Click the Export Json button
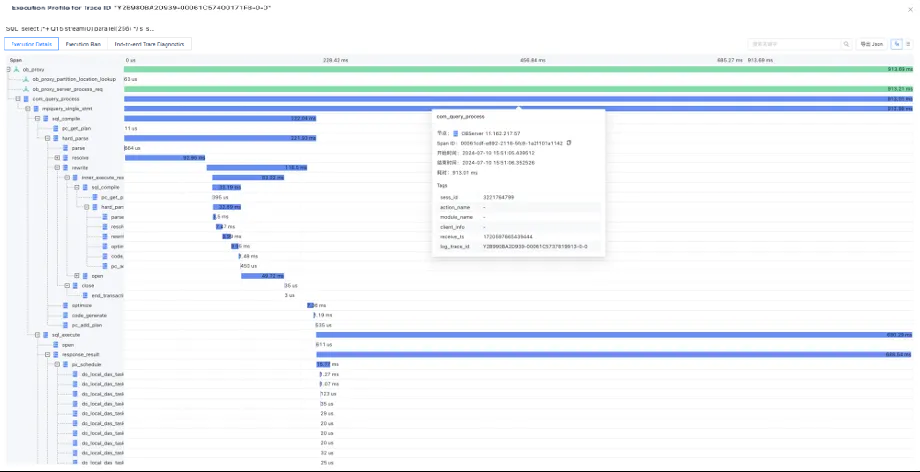This screenshot has height=472, width=920. tap(870, 44)
